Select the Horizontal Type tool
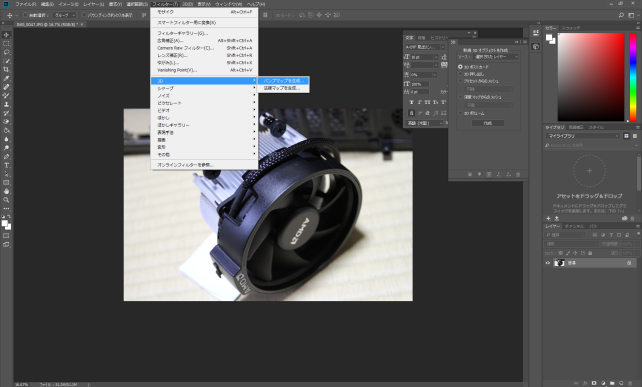642x387 pixels. pyautogui.click(x=6, y=165)
